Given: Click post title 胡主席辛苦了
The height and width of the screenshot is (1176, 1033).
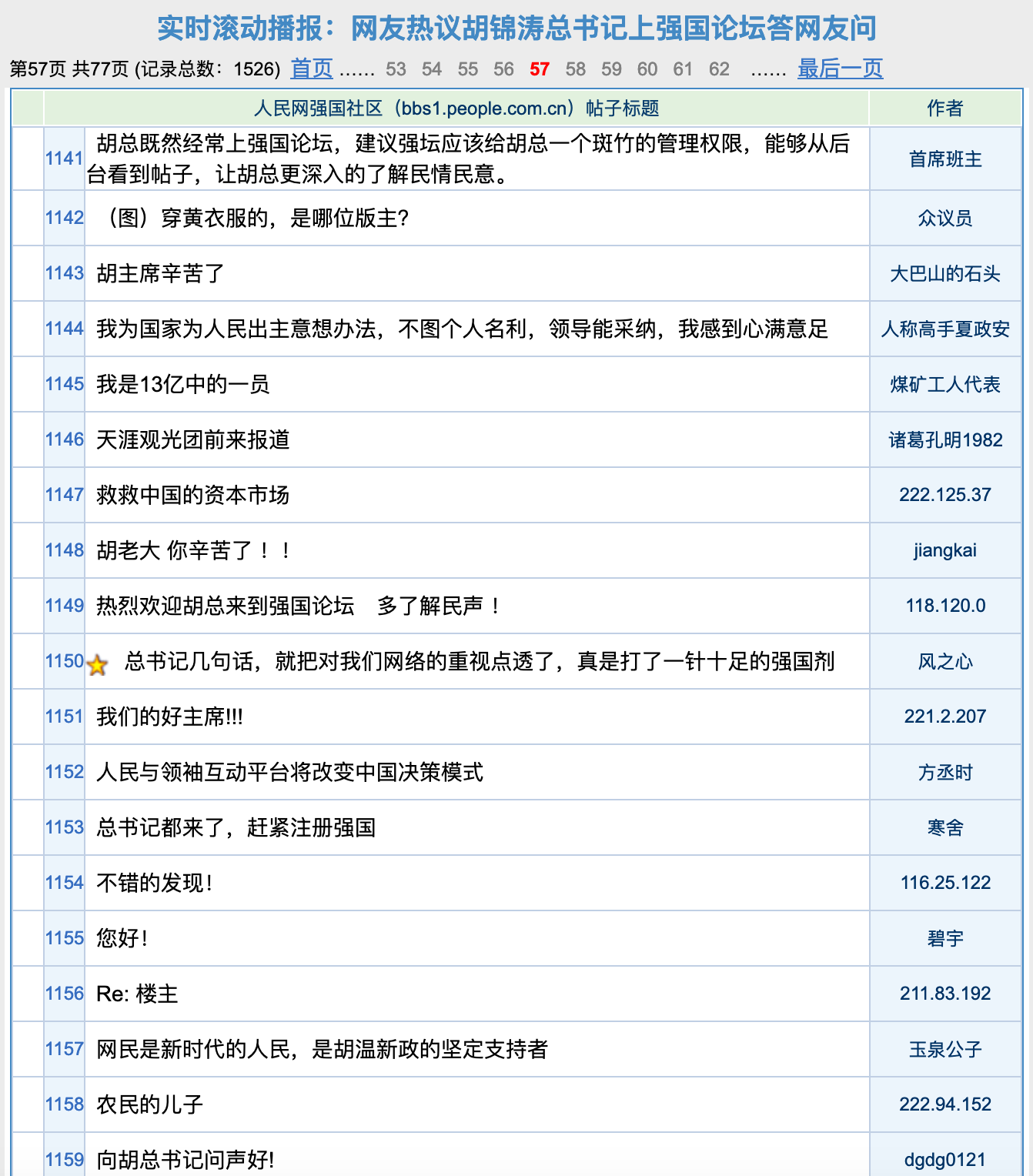Looking at the screenshot, I should (160, 273).
